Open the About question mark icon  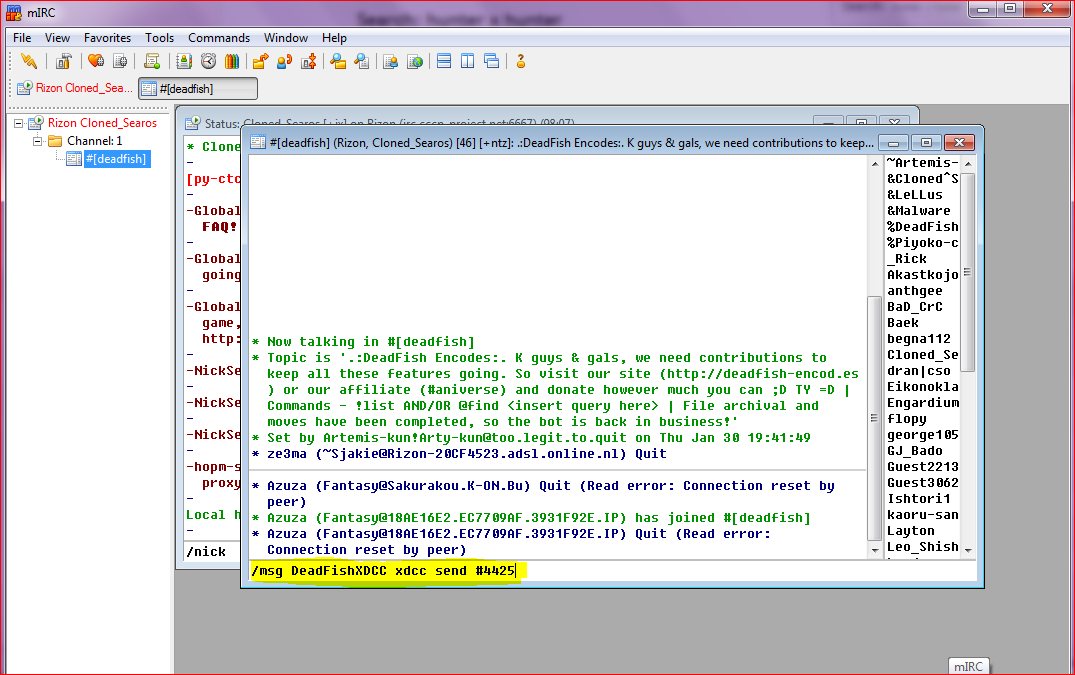(x=521, y=61)
